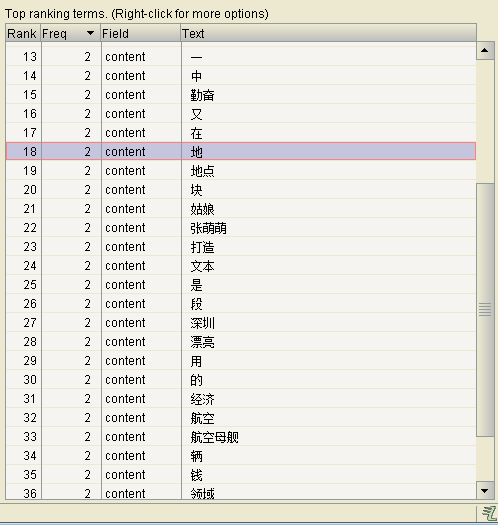
Task: Select the rank 27 row 深圳
Action: click(241, 323)
